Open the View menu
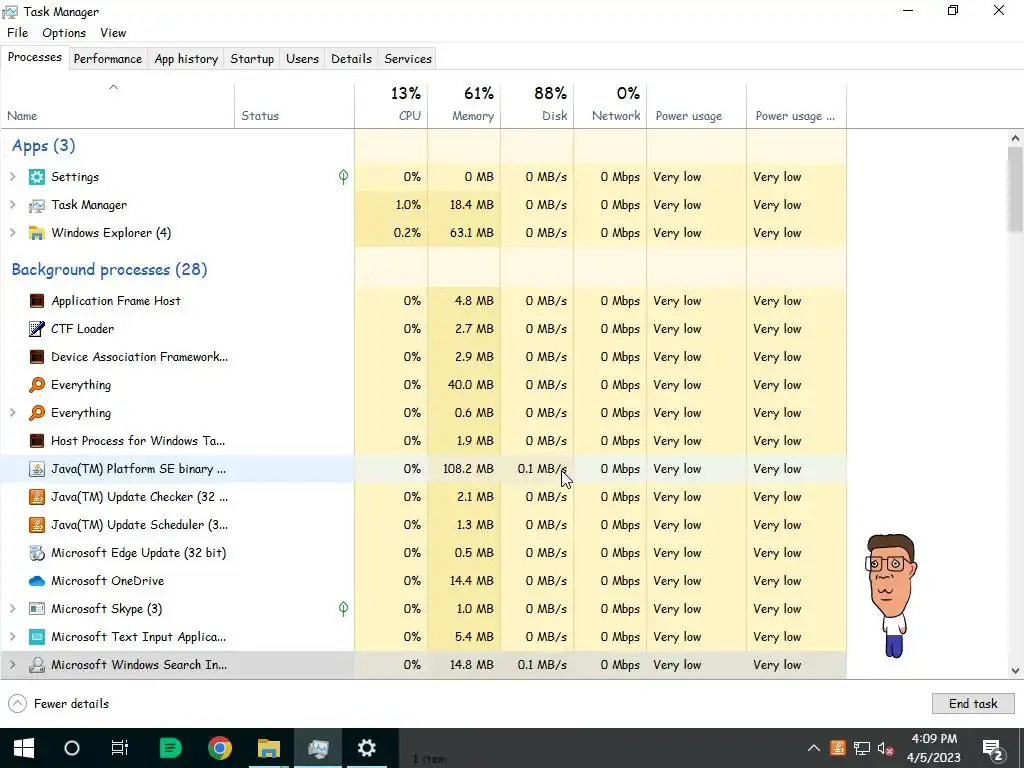This screenshot has width=1024, height=768. pyautogui.click(x=113, y=33)
